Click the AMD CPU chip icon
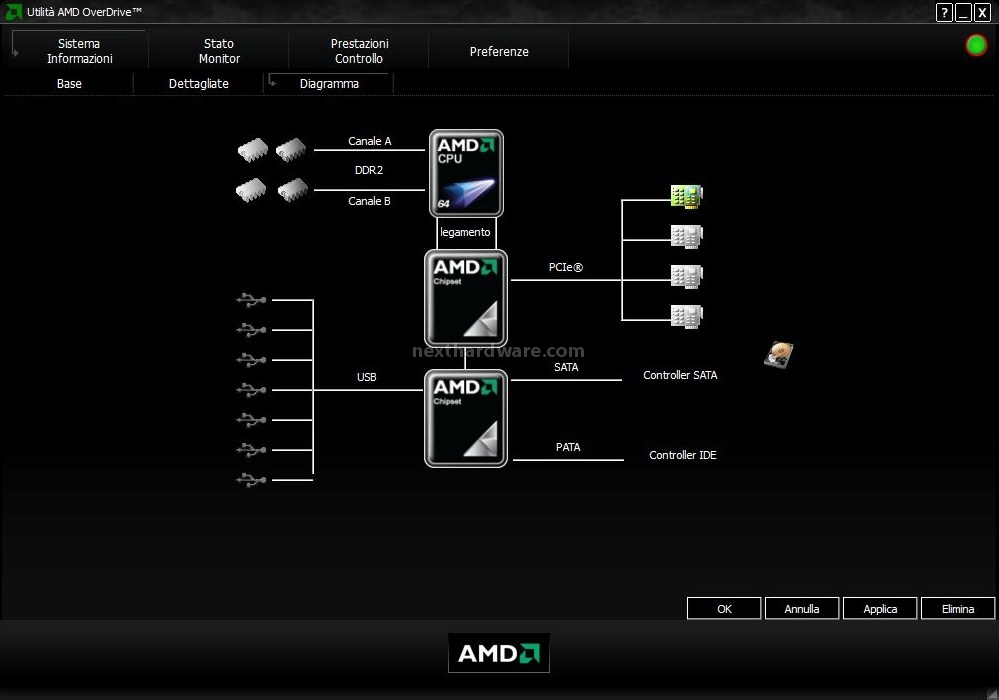This screenshot has width=999, height=700. click(466, 173)
